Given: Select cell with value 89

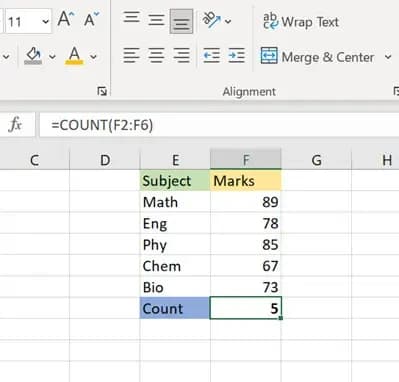Looking at the screenshot, I should (246, 202).
